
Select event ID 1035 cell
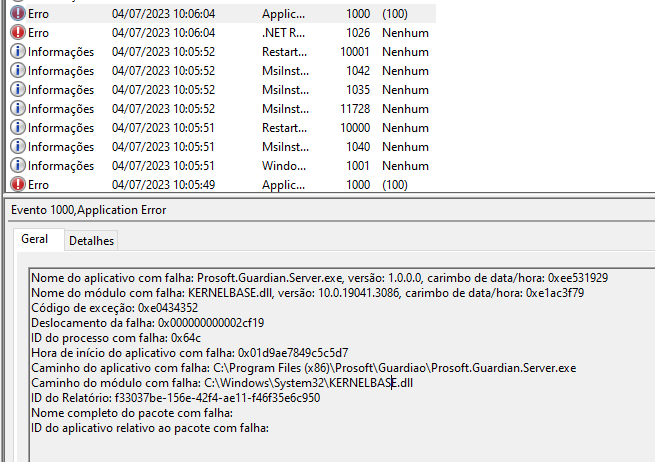point(358,90)
